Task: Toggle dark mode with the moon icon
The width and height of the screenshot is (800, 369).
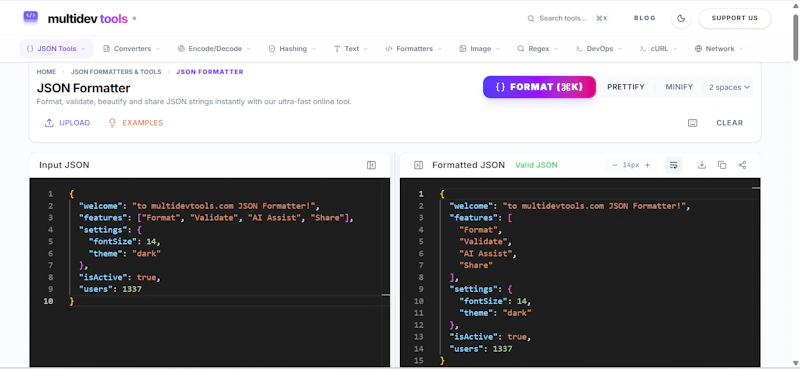Action: 681,18
